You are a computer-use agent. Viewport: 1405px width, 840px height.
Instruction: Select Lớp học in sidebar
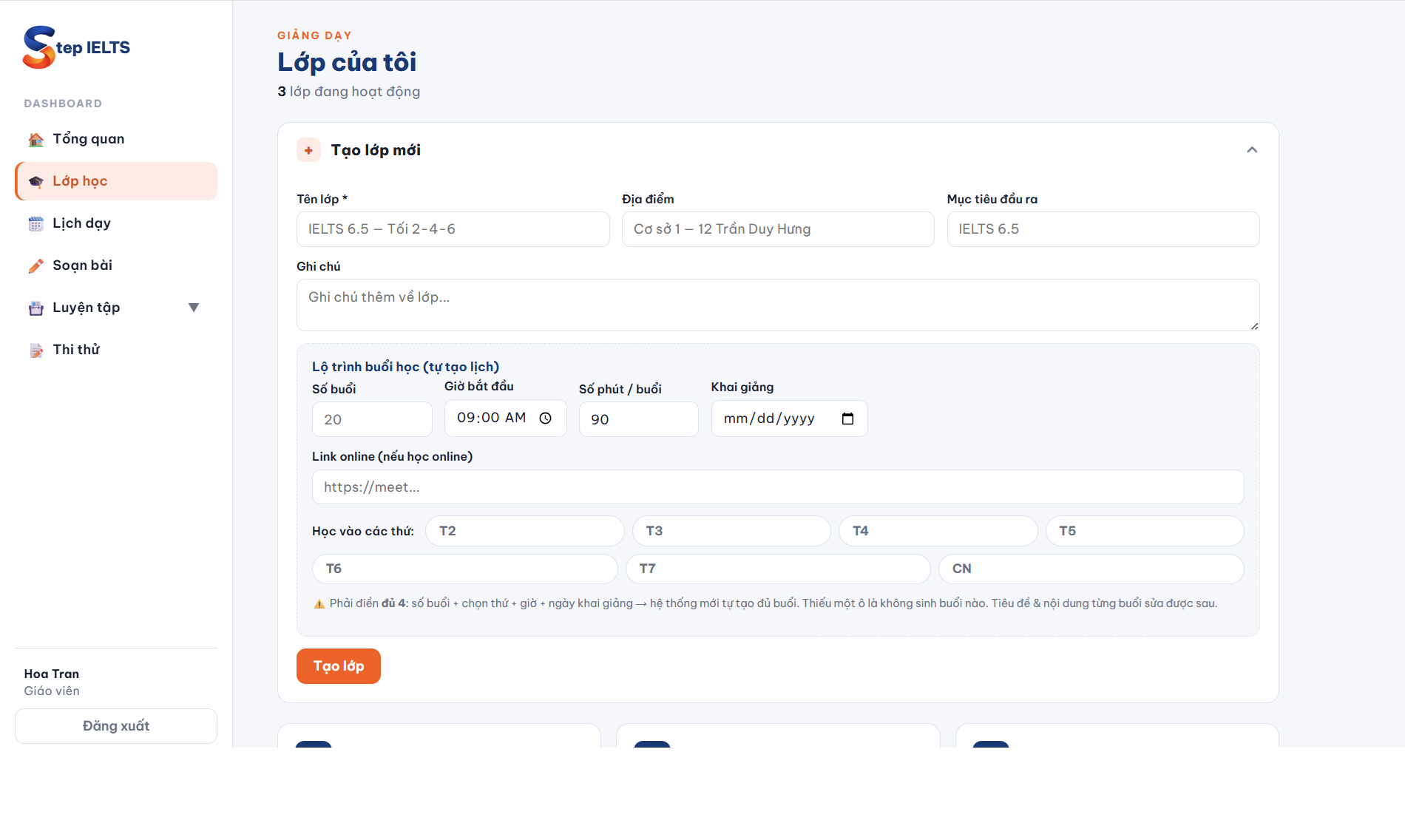point(116,181)
